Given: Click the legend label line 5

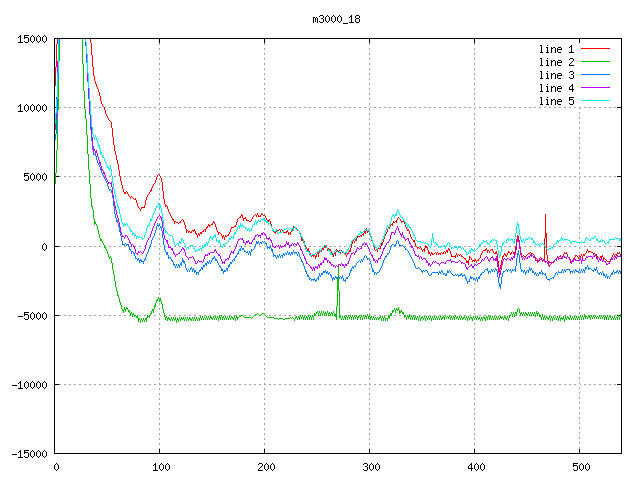Looking at the screenshot, I should click(x=556, y=101).
